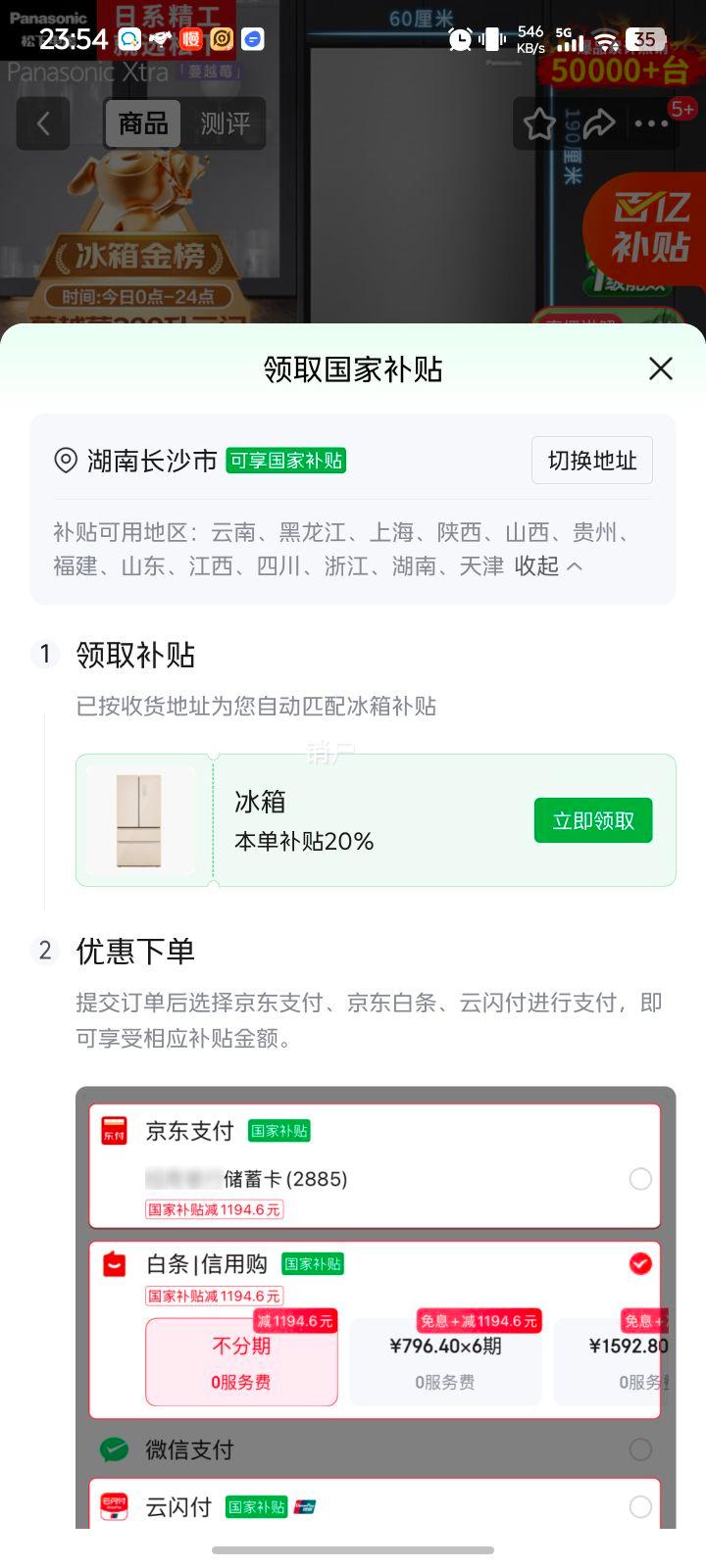
Task: Toggle the 白条信用购 checked radio
Action: click(x=640, y=1264)
